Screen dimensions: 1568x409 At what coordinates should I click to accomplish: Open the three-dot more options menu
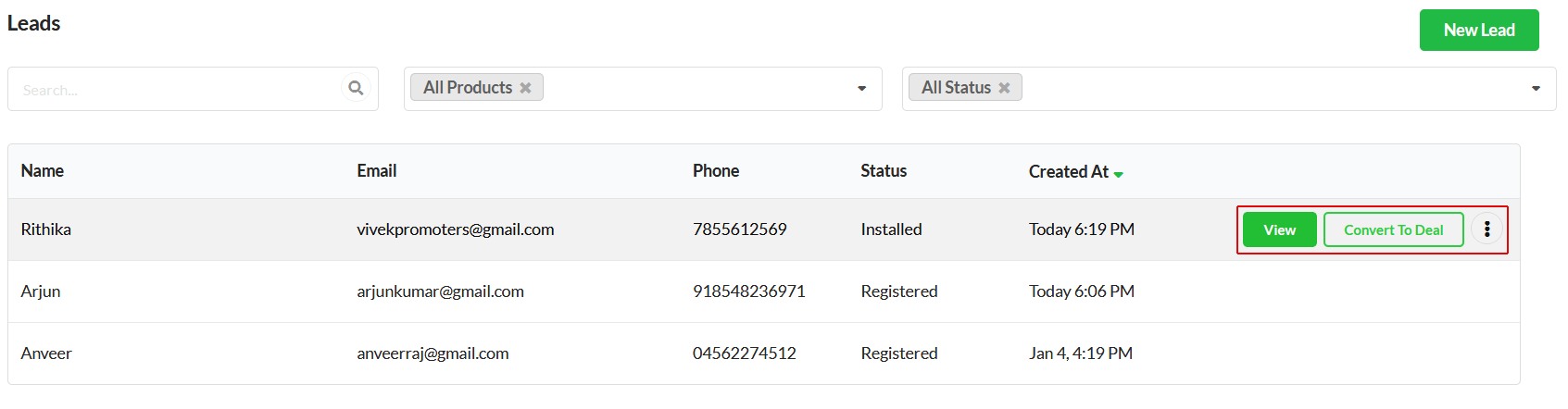coord(1486,229)
